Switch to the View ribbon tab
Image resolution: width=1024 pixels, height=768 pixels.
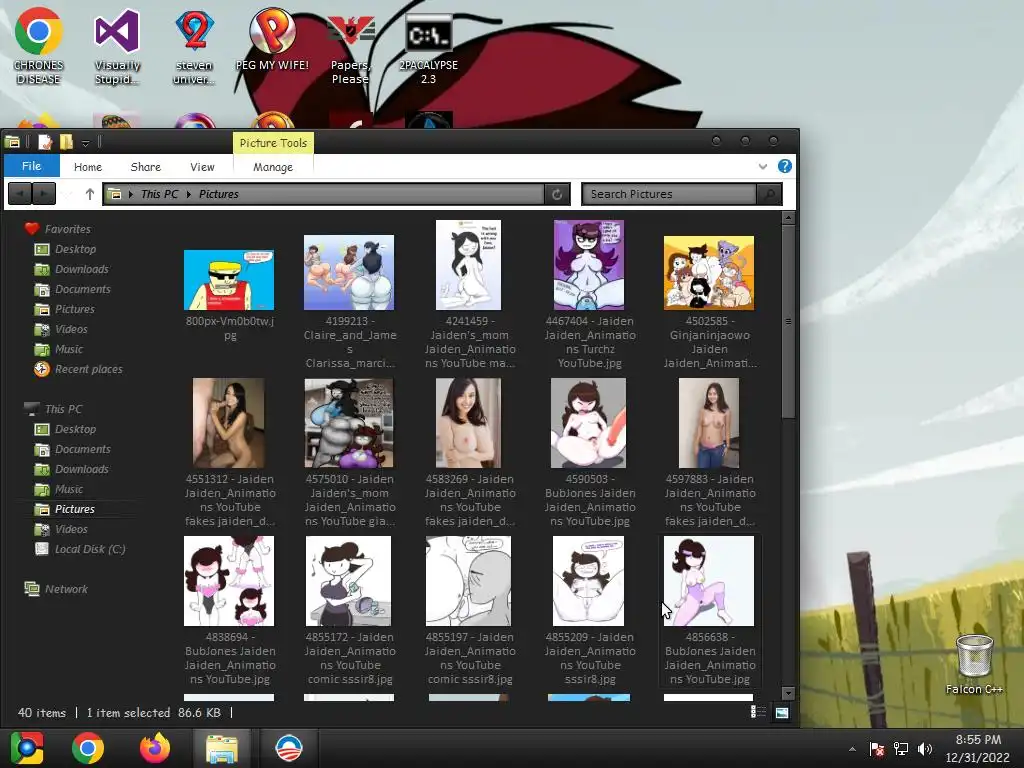pyautogui.click(x=202, y=167)
